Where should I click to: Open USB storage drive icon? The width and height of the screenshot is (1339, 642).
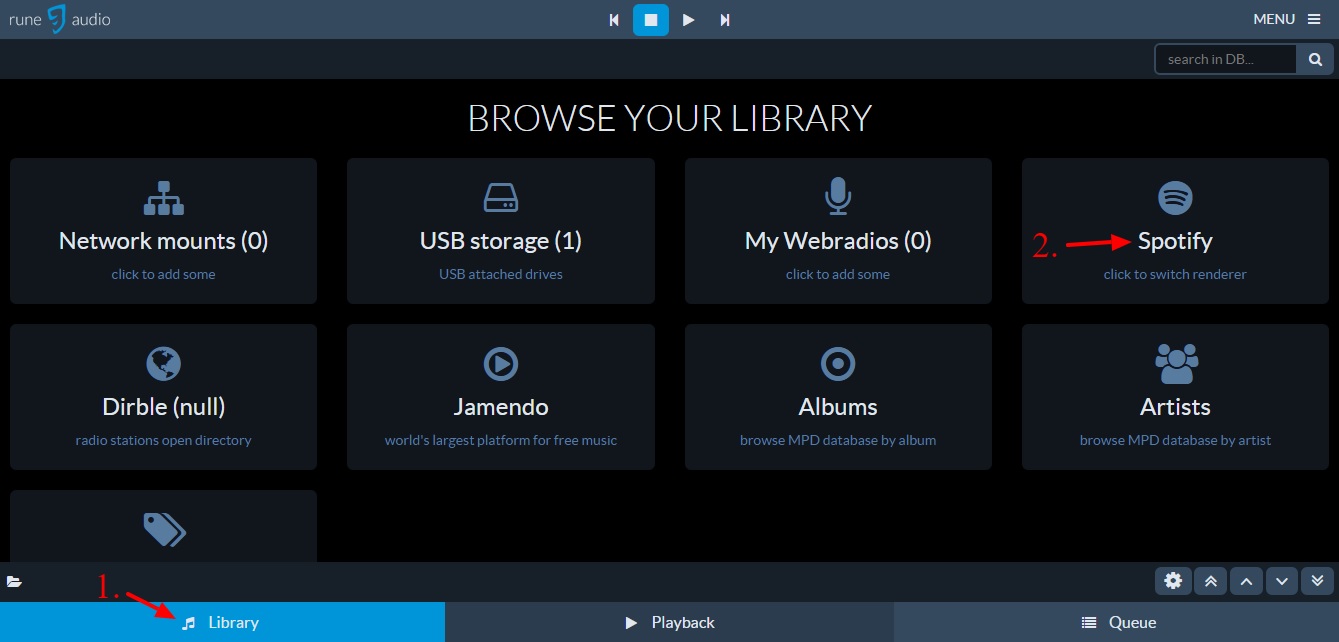pos(501,198)
